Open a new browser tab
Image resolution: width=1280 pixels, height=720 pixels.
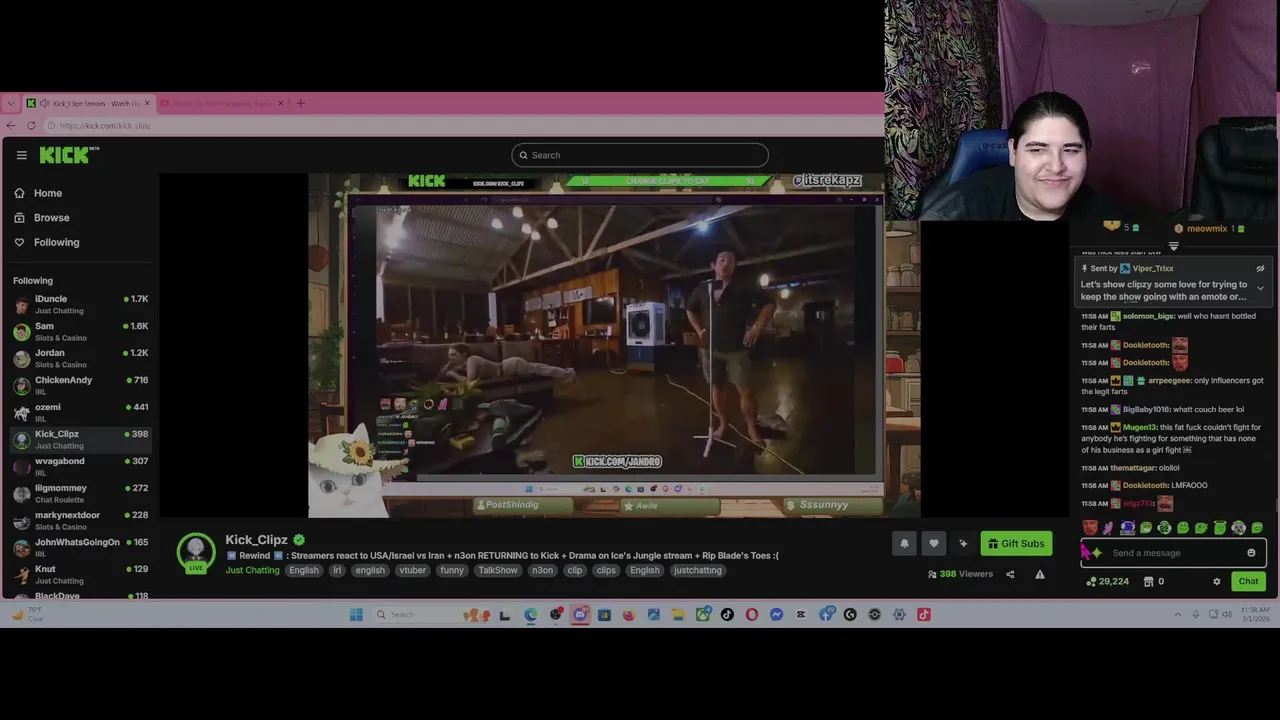point(300,103)
